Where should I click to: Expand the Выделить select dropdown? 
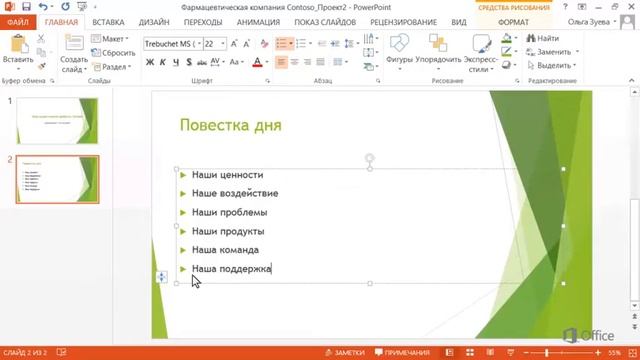pos(551,65)
